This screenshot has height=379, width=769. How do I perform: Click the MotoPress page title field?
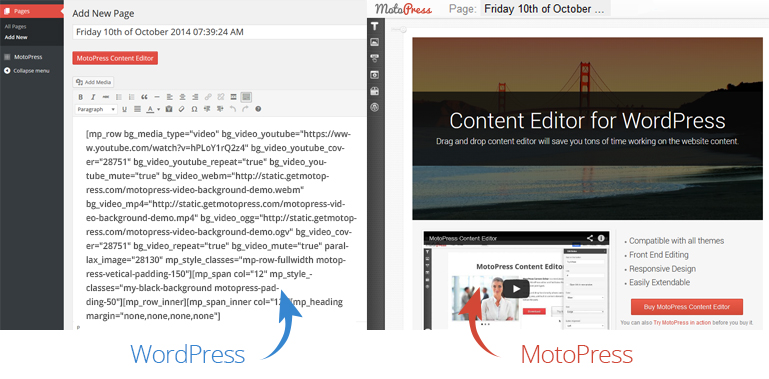click(545, 9)
